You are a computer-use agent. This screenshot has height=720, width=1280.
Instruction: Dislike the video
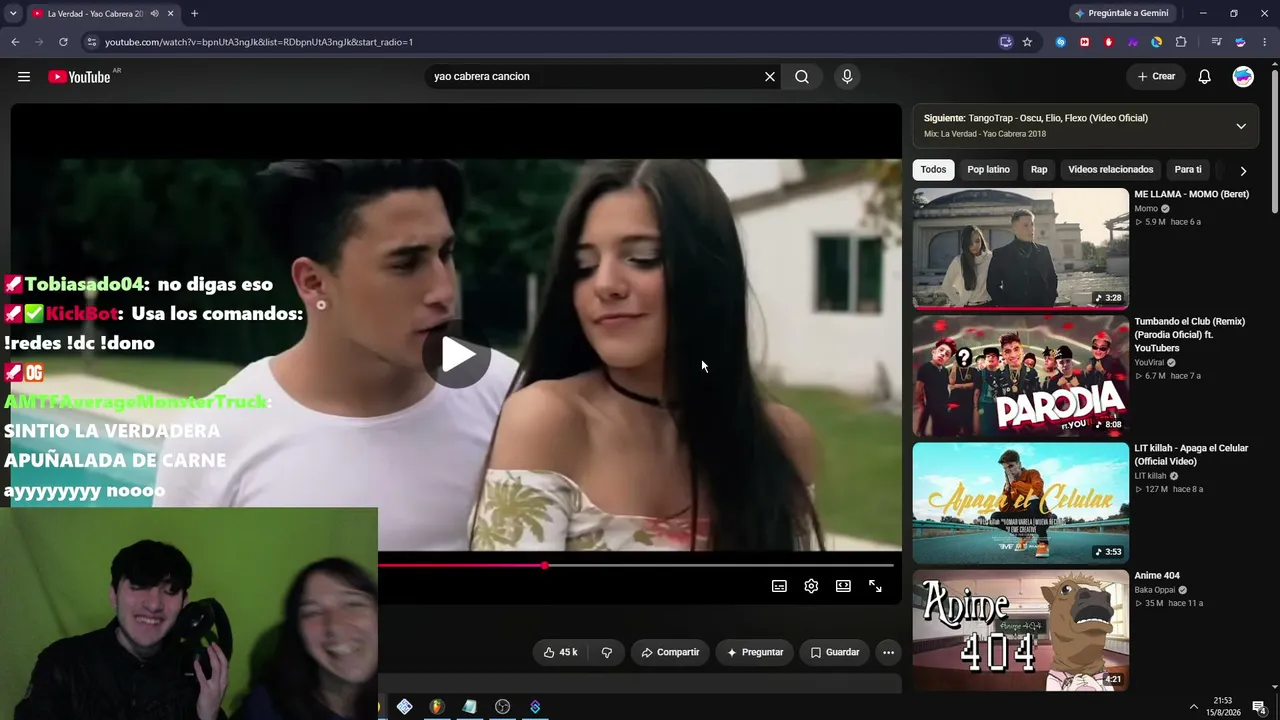coord(606,652)
